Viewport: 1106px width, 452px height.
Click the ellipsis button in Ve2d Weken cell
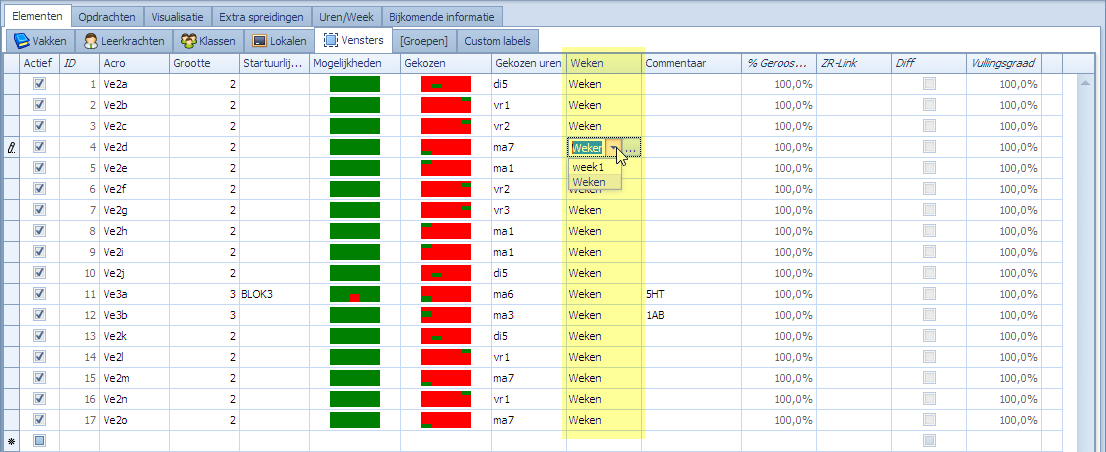coord(632,147)
